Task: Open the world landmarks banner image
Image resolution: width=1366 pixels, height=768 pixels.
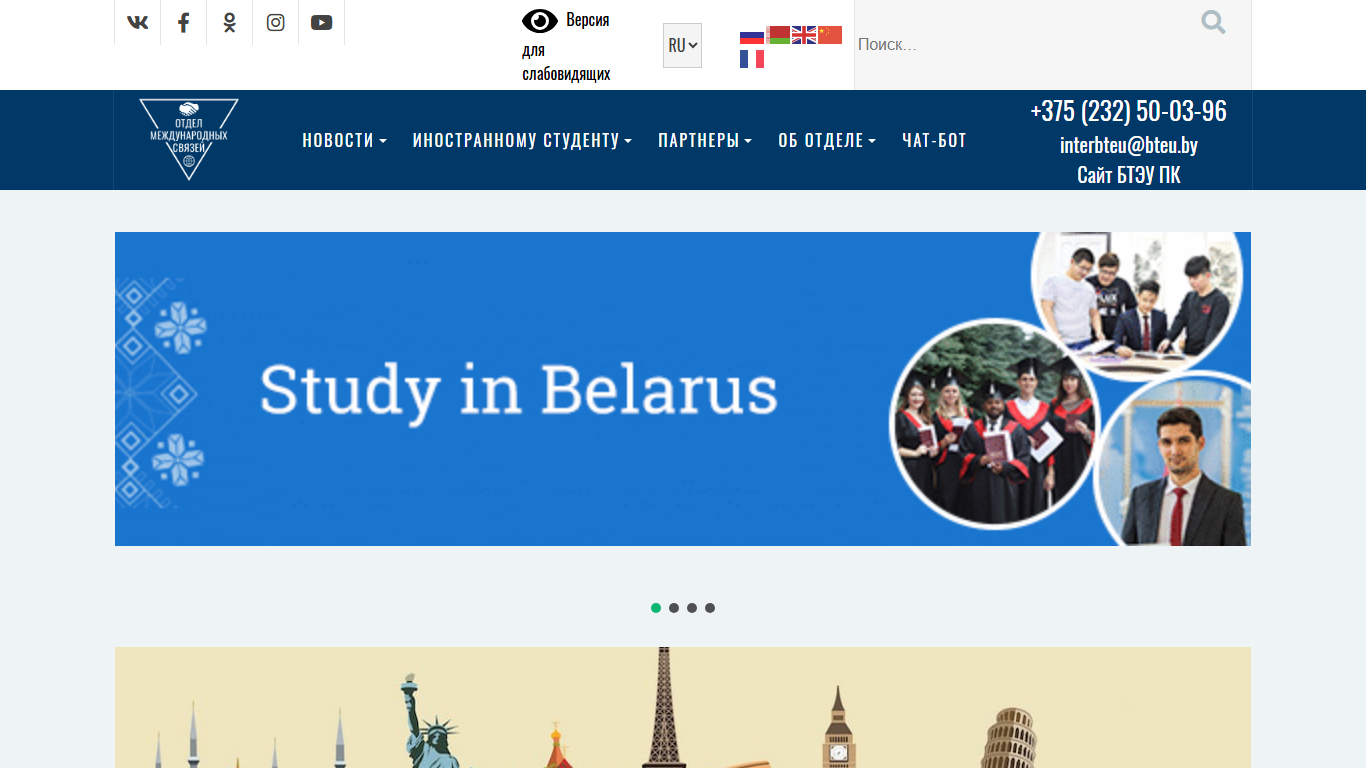Action: [x=683, y=708]
